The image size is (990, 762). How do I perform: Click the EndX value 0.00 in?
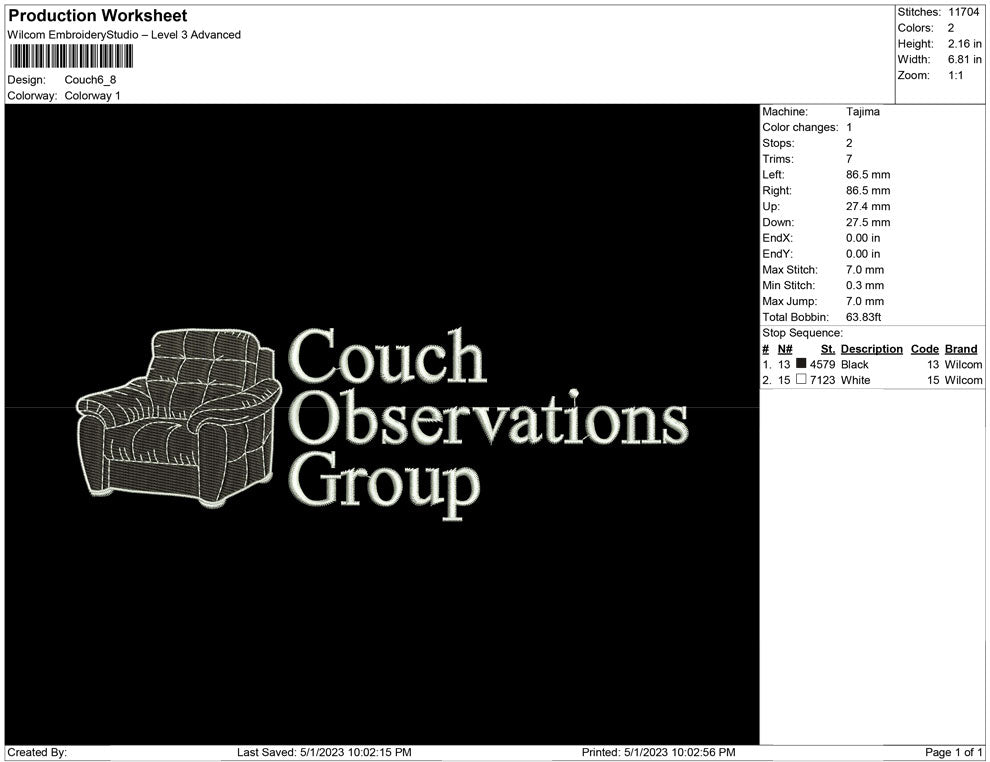click(x=863, y=238)
